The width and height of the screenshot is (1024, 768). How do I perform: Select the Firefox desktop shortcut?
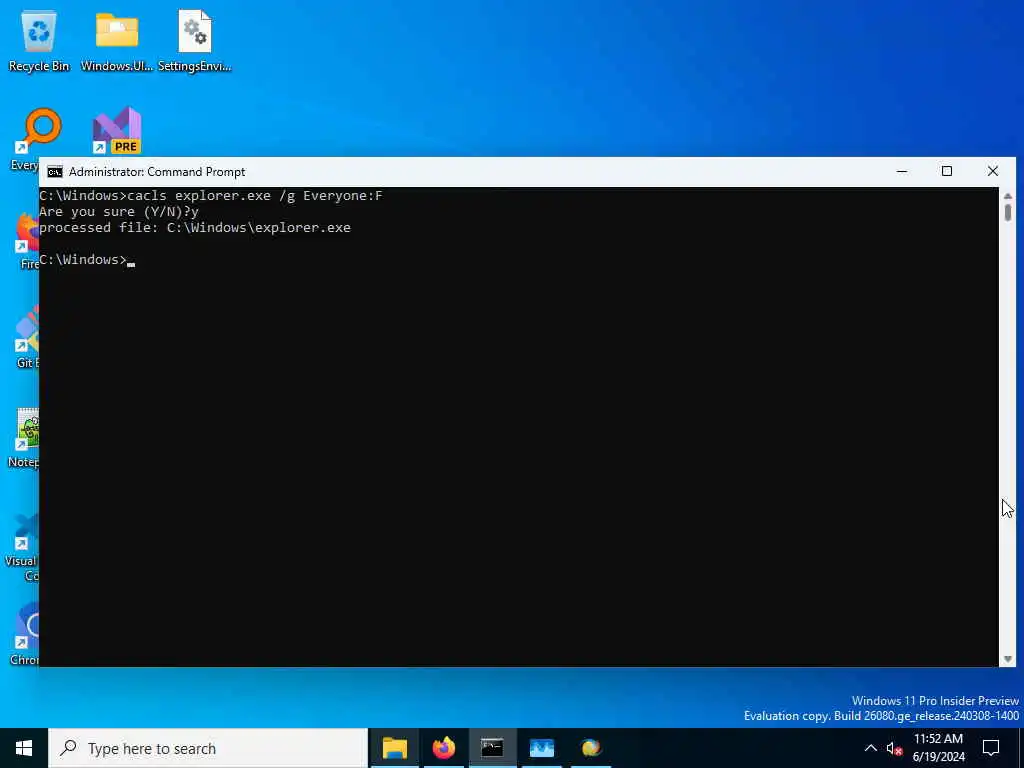[x=27, y=240]
